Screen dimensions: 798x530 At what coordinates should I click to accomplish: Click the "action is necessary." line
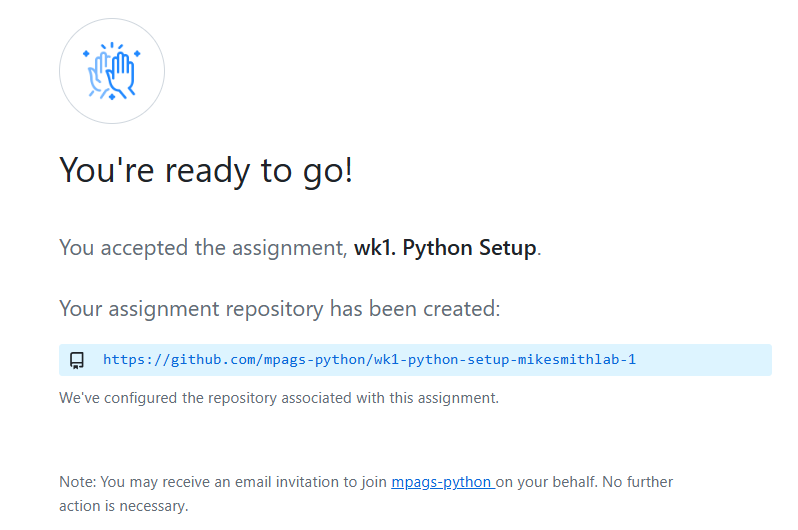point(124,506)
